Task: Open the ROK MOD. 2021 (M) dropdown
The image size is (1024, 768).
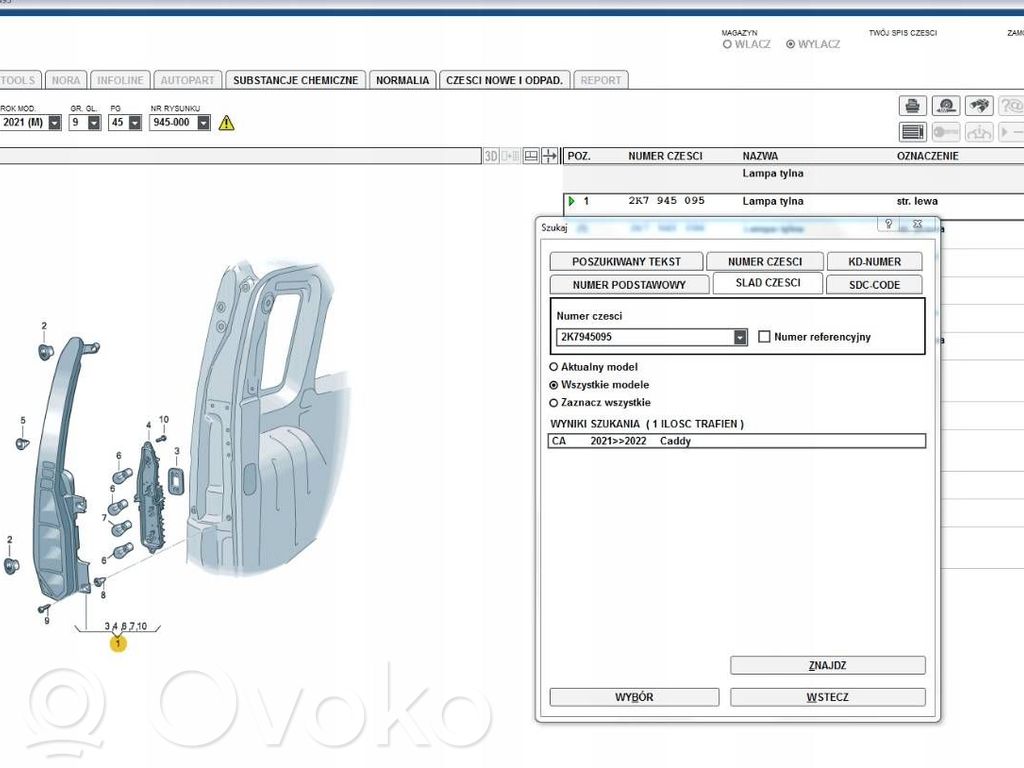Action: pos(55,122)
